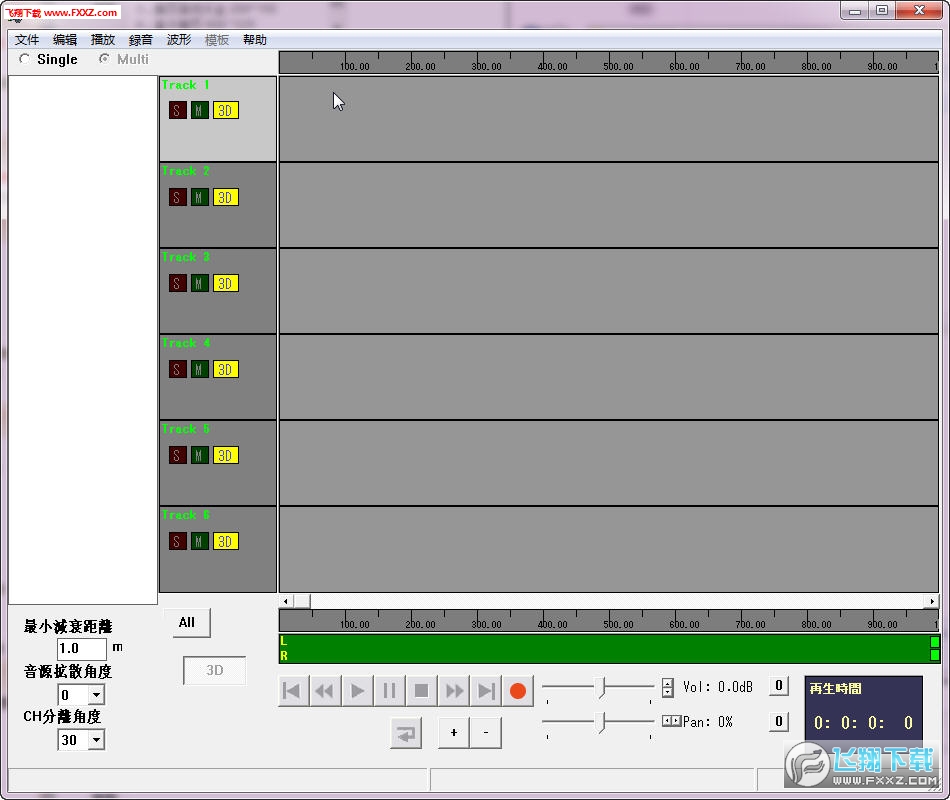Mute Track 3 with the M button
Screen dimensions: 950x800
199,283
